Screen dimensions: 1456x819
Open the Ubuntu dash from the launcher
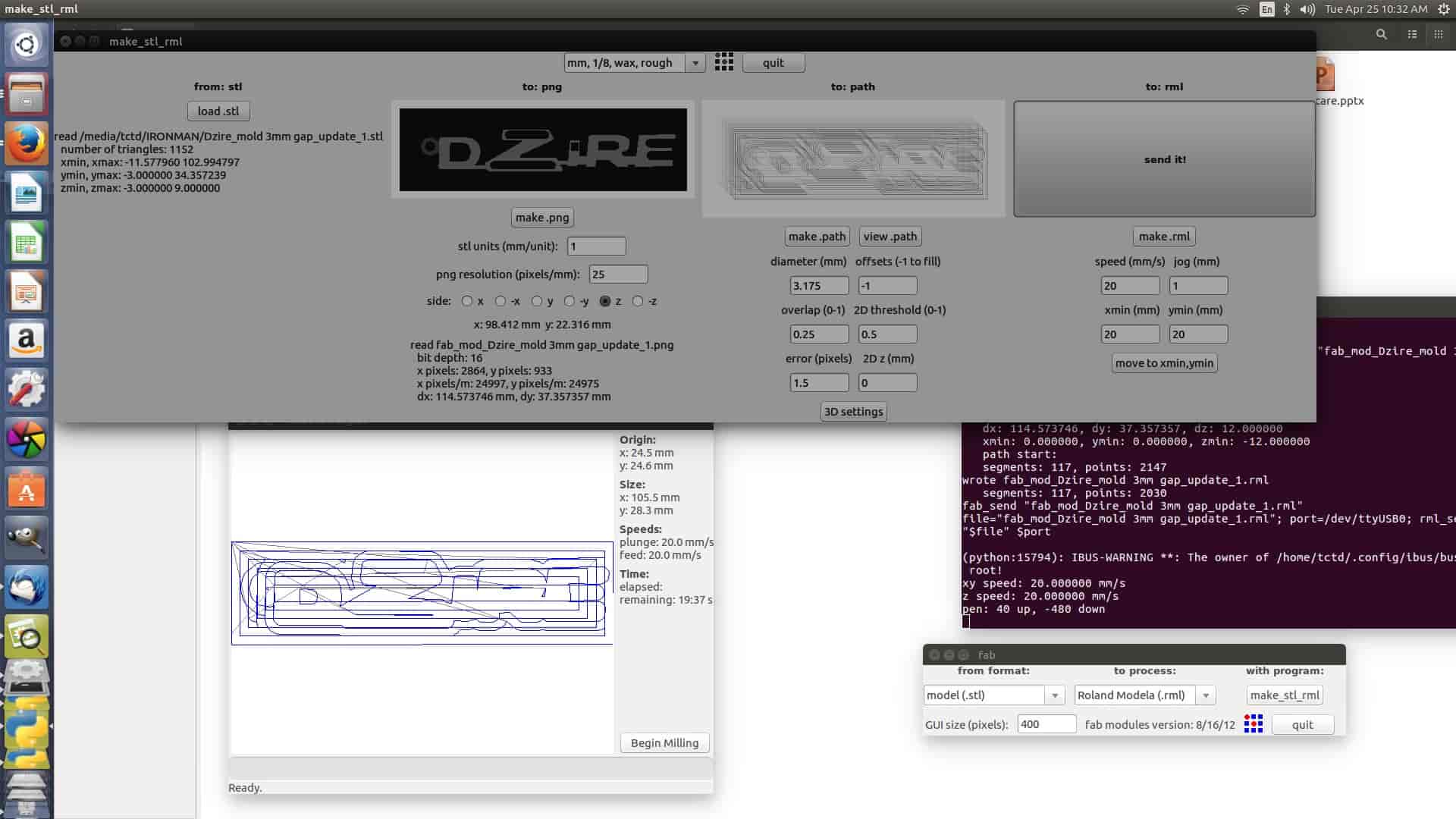[x=27, y=45]
